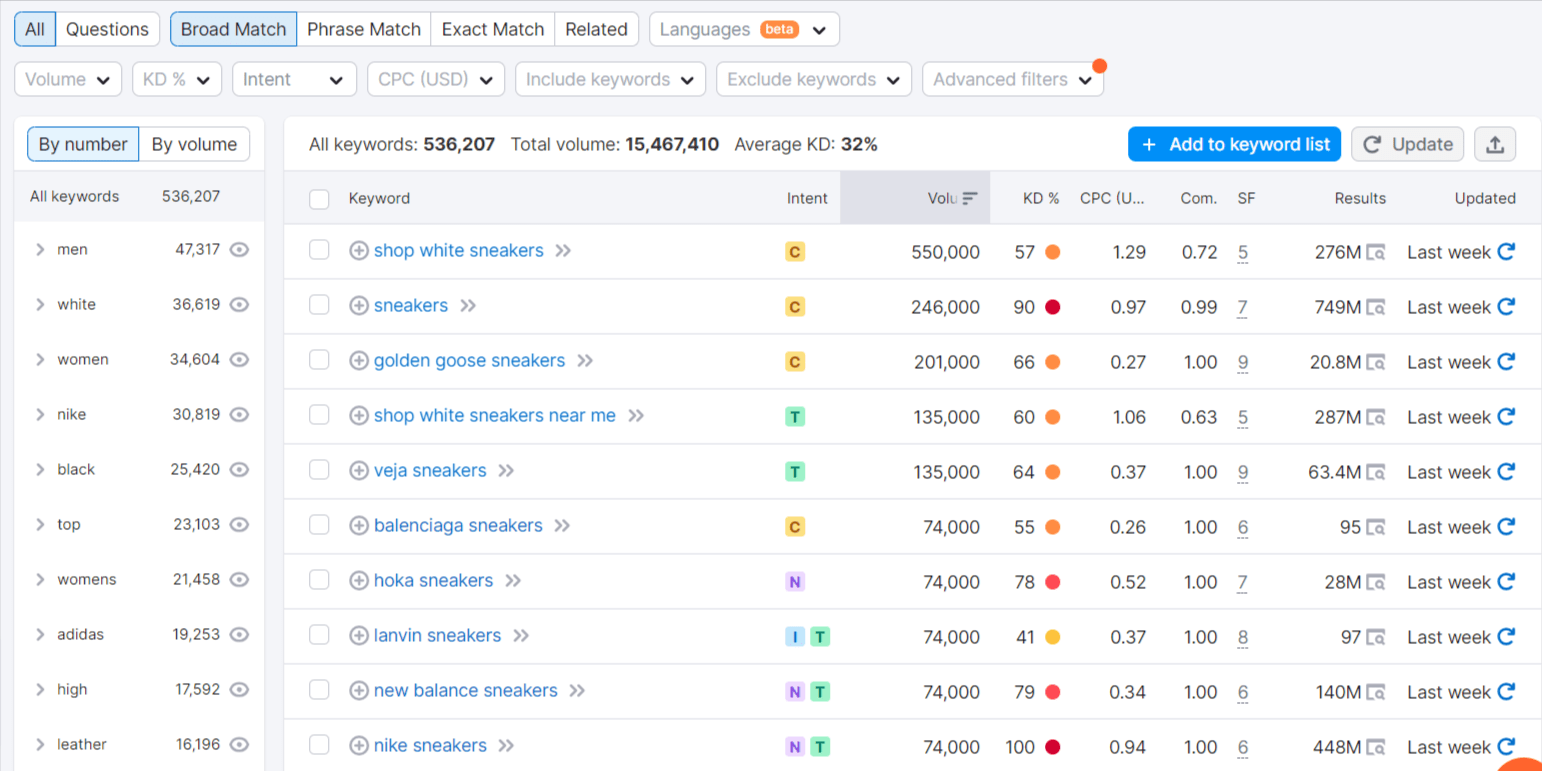Toggle eye icon for 'nike' group
The width and height of the screenshot is (1542, 771).
point(239,414)
